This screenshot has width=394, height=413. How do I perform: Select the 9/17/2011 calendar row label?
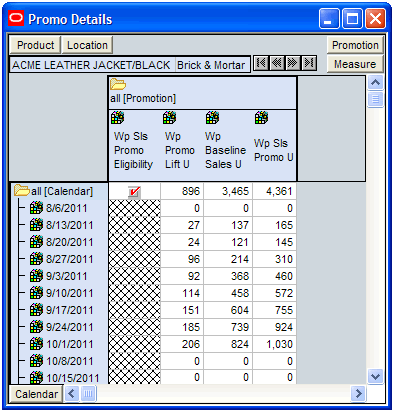click(70, 310)
